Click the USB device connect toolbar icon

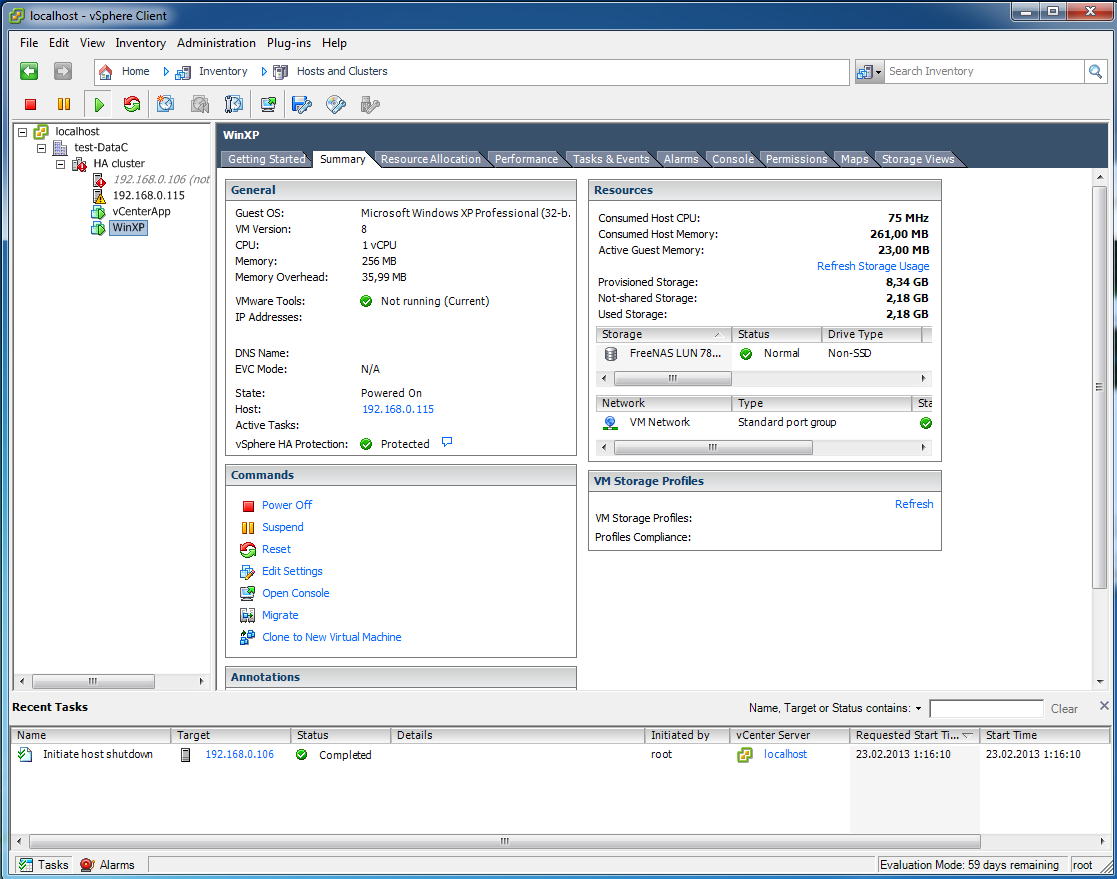point(370,105)
